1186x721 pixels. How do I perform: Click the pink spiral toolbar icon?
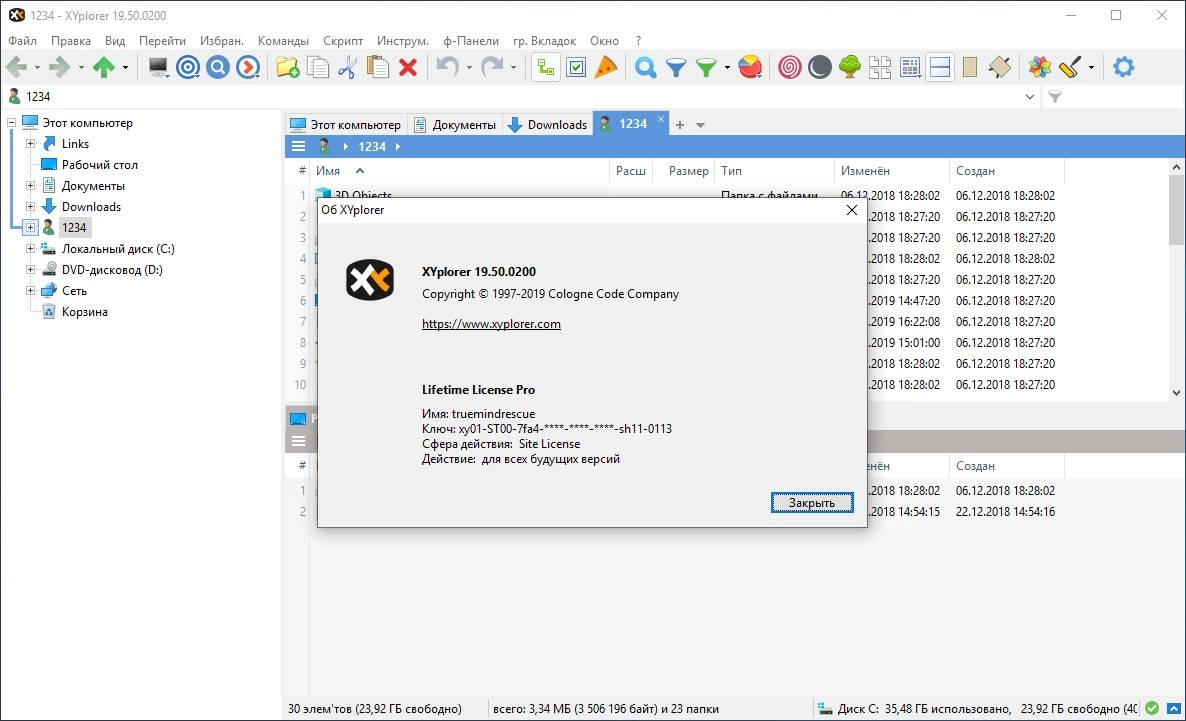coord(790,67)
